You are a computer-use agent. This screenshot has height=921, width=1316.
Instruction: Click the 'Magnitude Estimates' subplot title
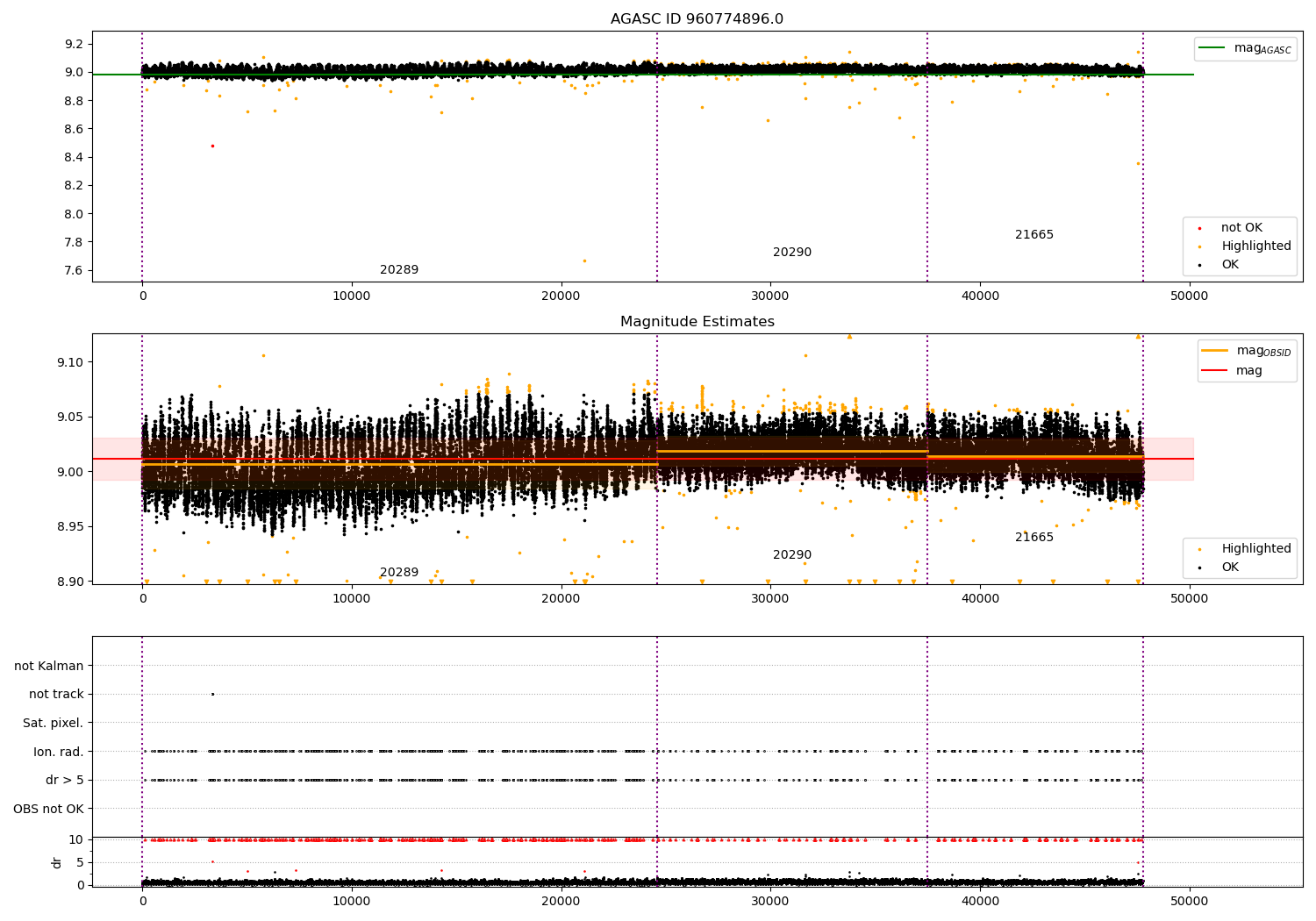[697, 322]
